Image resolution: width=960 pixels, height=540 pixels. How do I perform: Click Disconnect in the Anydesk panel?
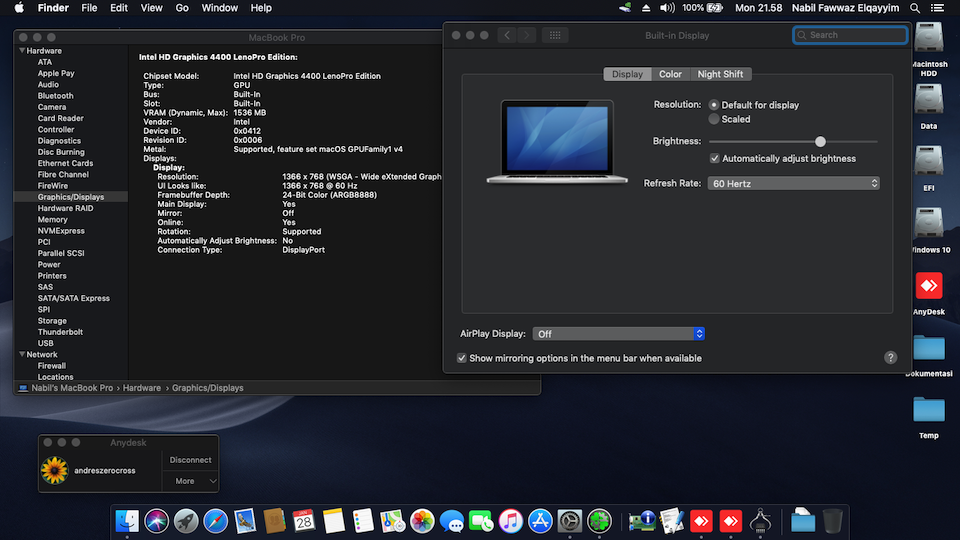click(190, 460)
